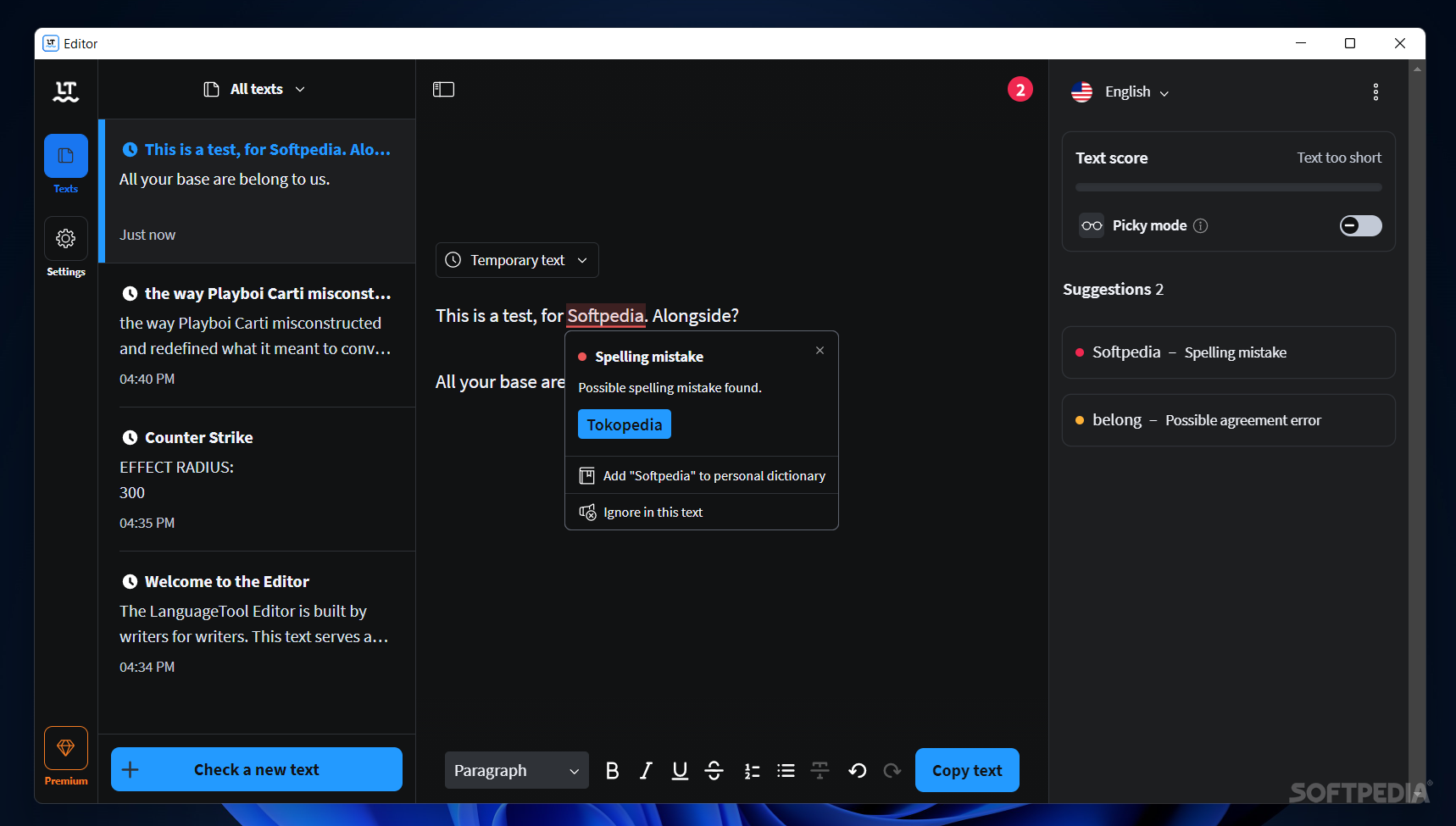Insert a bulleted list

[x=786, y=770]
